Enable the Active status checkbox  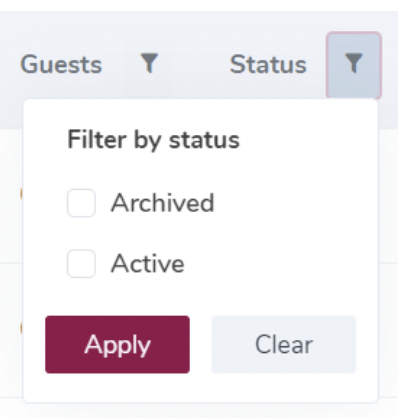coord(81,263)
